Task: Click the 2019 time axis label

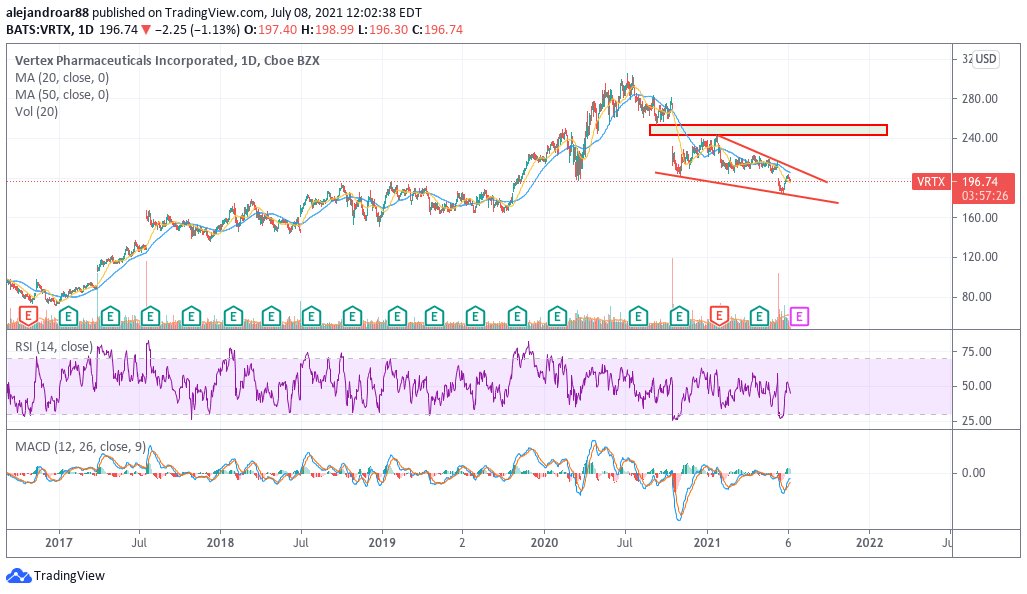Action: pyautogui.click(x=382, y=542)
